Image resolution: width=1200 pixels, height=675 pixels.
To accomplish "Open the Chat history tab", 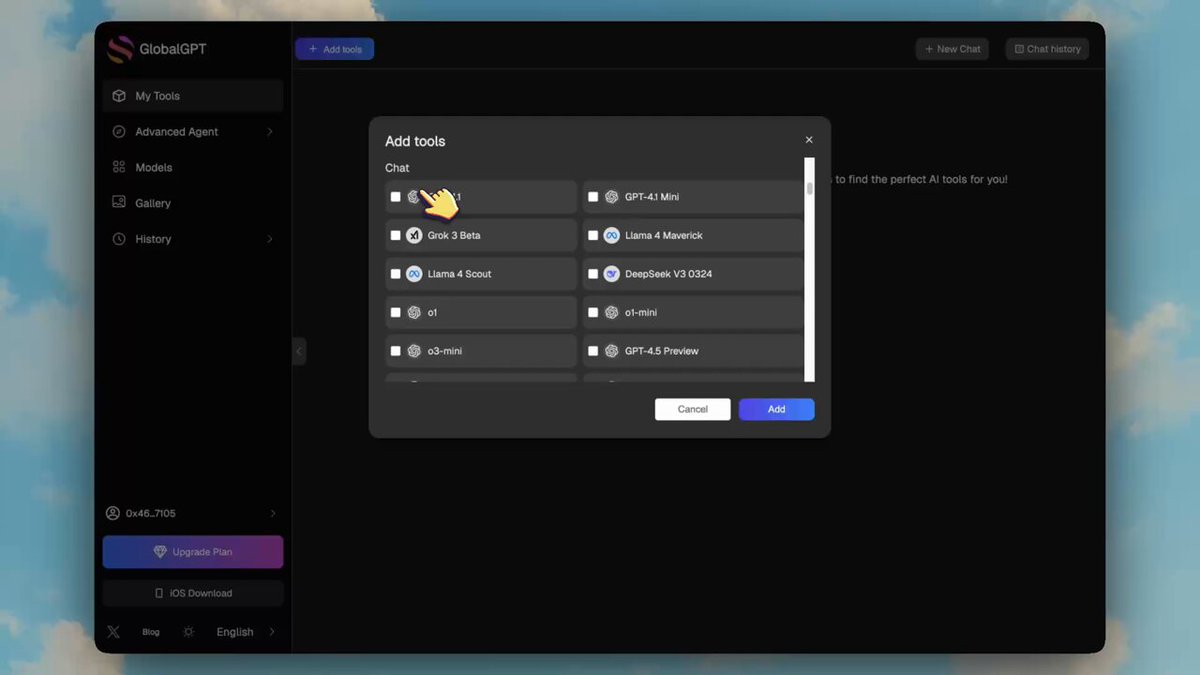I will click(x=1047, y=49).
